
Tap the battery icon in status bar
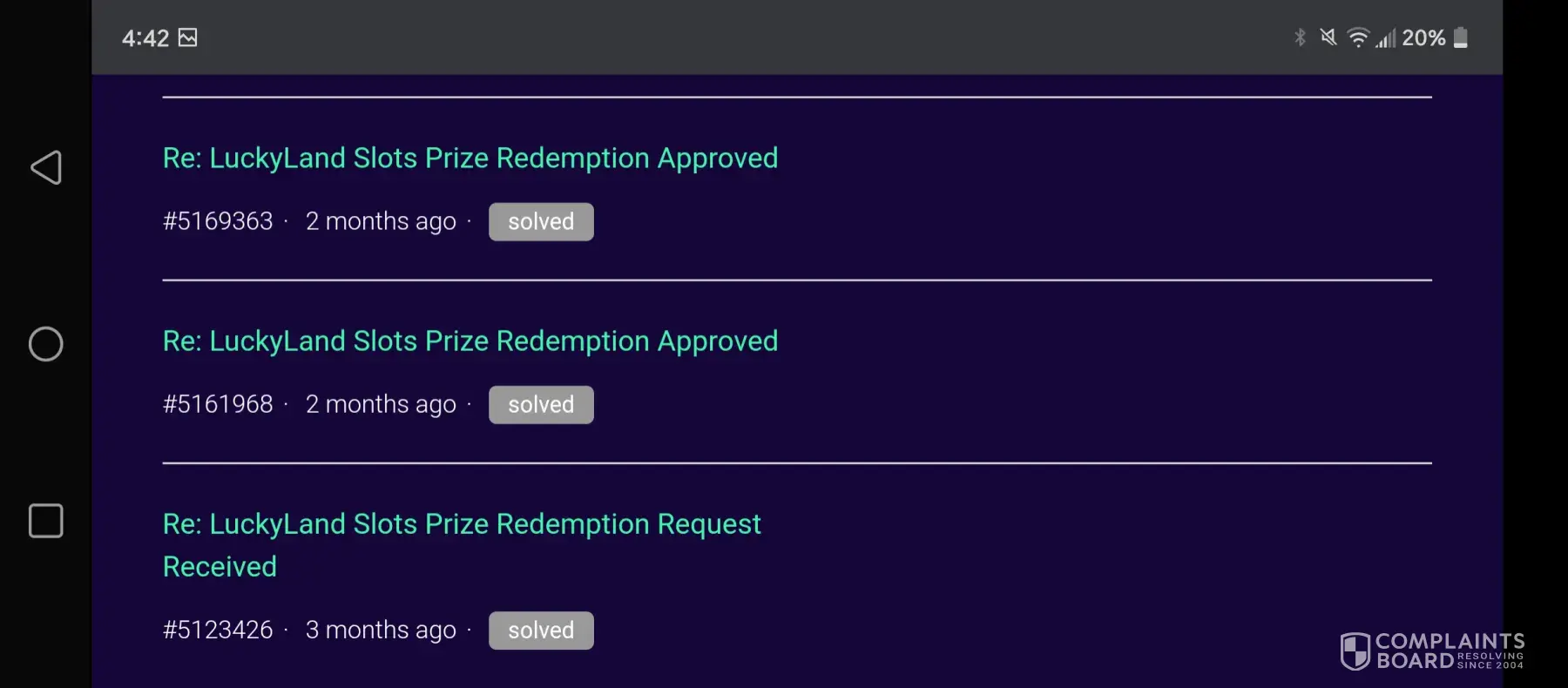pyautogui.click(x=1461, y=37)
